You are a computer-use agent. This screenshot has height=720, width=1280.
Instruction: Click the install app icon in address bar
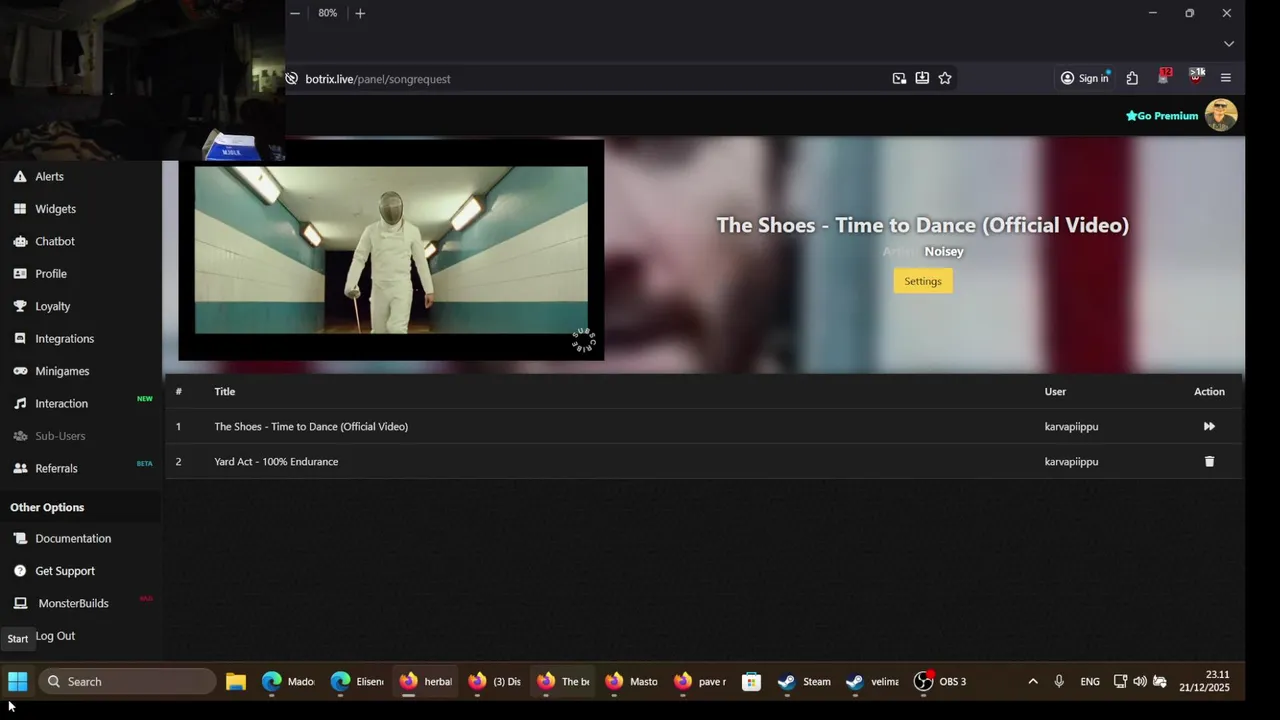click(922, 78)
